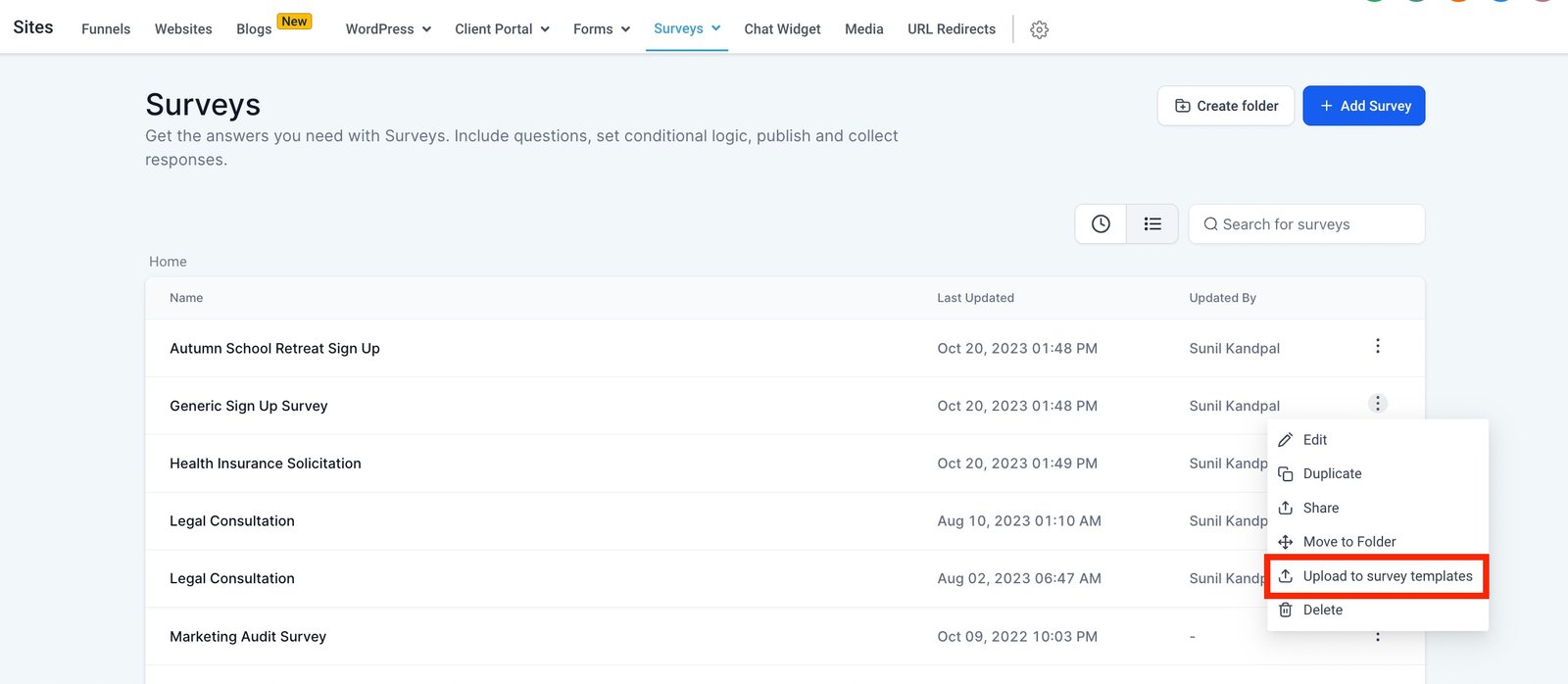Expand the Client Portal dropdown
1568x684 pixels.
click(502, 29)
